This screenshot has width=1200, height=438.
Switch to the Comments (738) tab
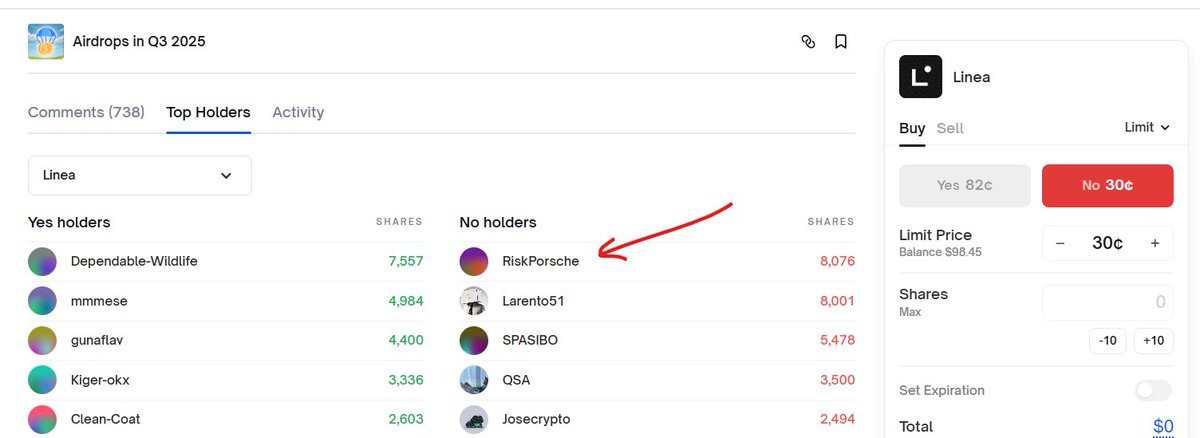(x=86, y=112)
